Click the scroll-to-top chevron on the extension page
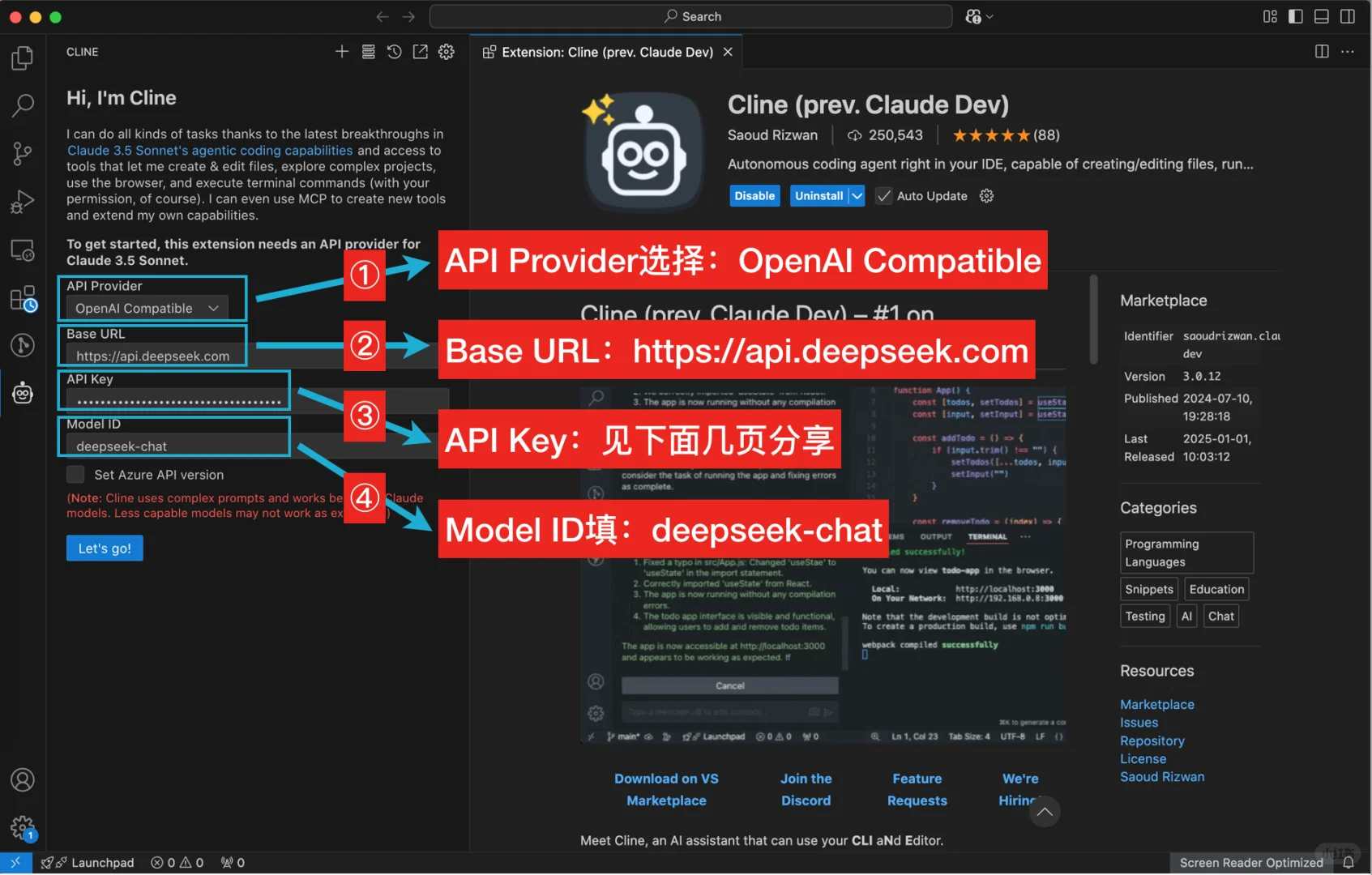This screenshot has height=875, width=1372. pos(1045,811)
